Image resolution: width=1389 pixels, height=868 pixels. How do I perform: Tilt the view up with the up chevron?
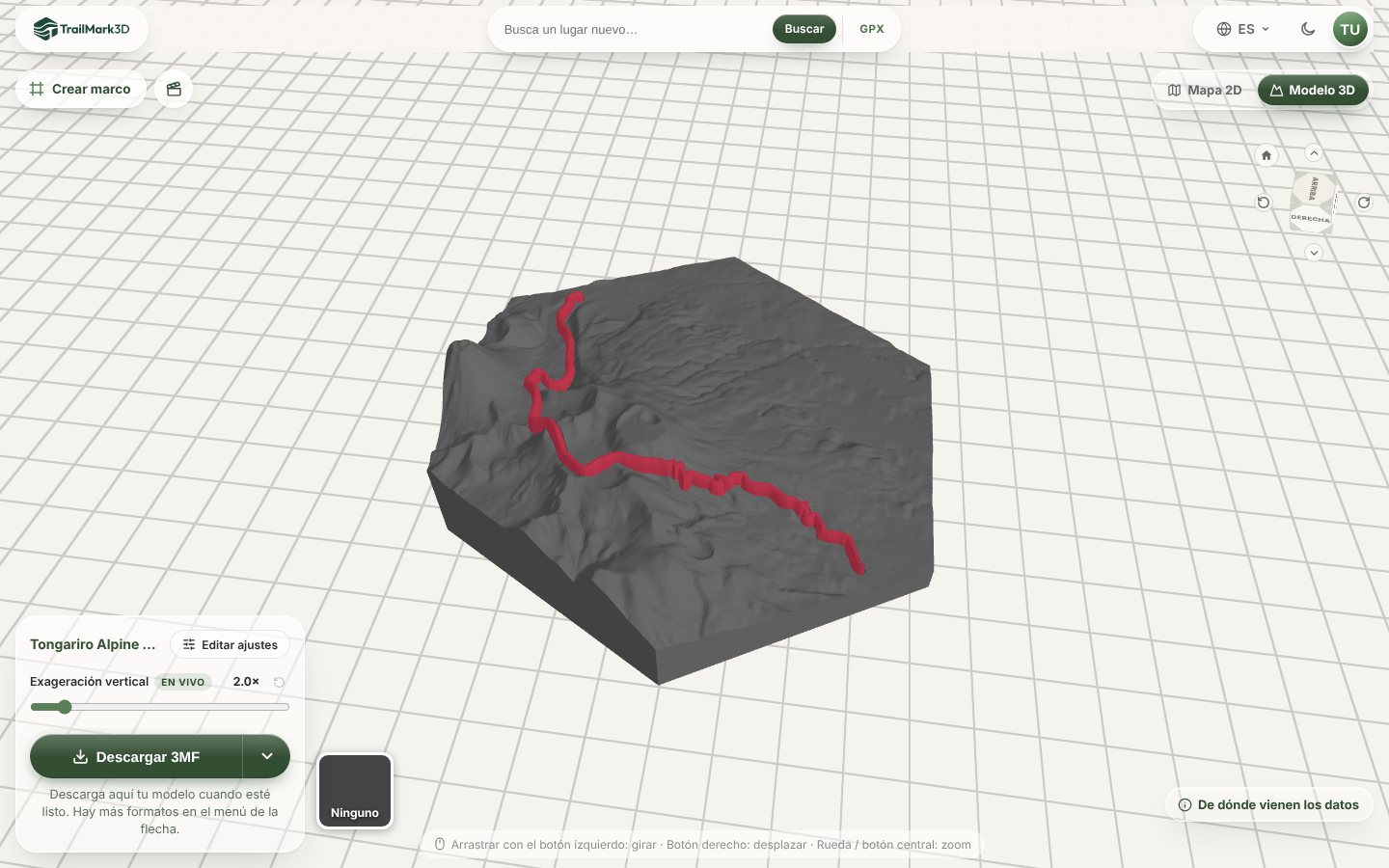point(1314,152)
